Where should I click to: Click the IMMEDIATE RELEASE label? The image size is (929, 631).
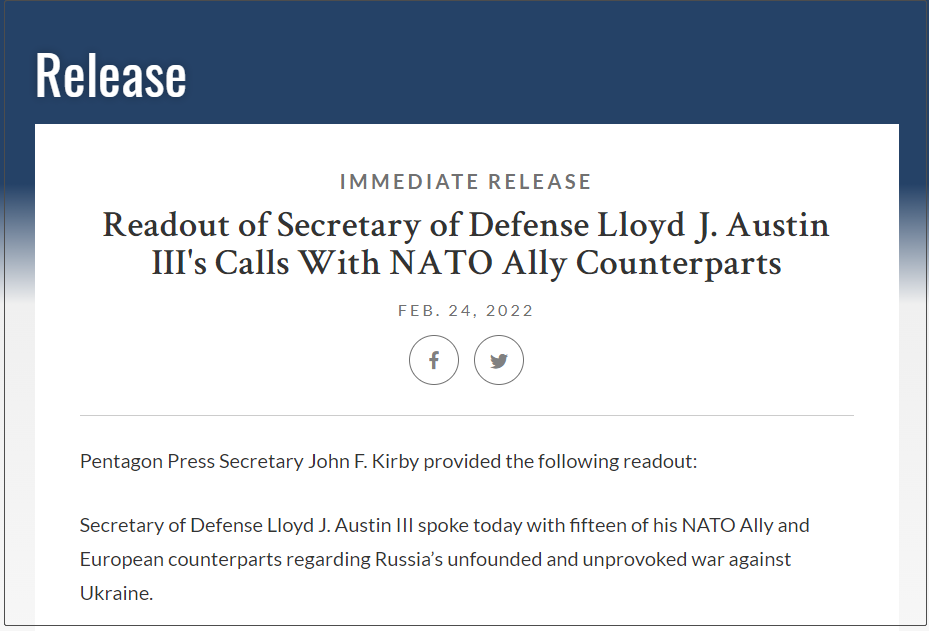click(466, 182)
